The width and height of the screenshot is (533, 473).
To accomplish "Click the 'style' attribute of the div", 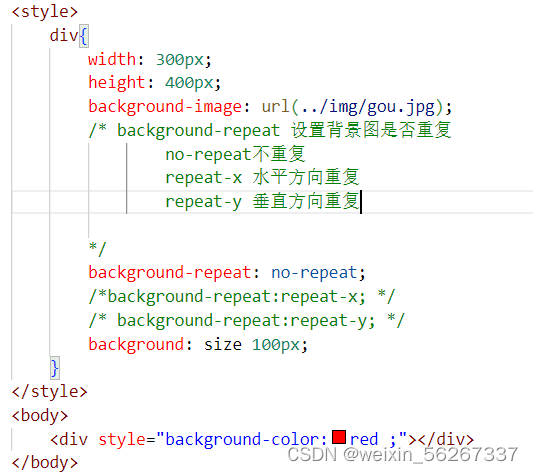I will click(x=122, y=439).
